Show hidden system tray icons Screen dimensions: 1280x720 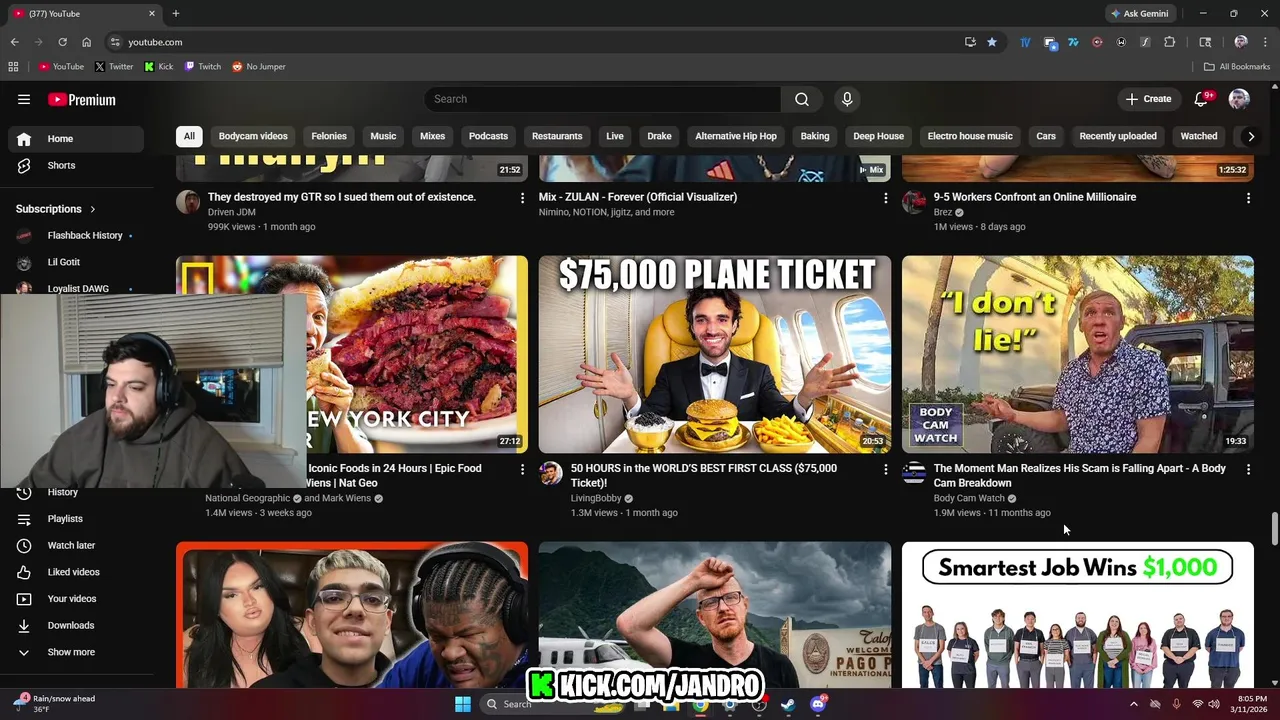(1133, 704)
